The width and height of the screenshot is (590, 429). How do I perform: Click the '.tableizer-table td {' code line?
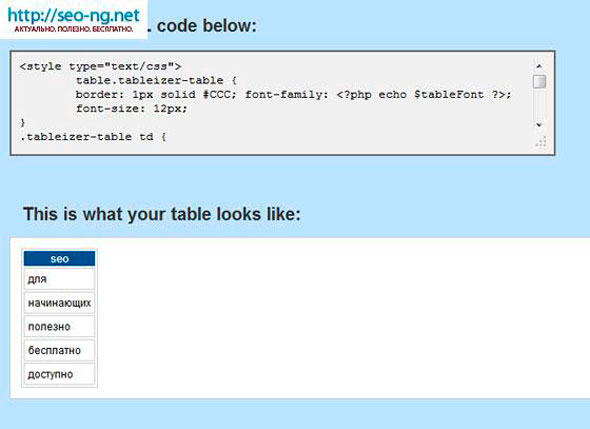click(x=93, y=137)
